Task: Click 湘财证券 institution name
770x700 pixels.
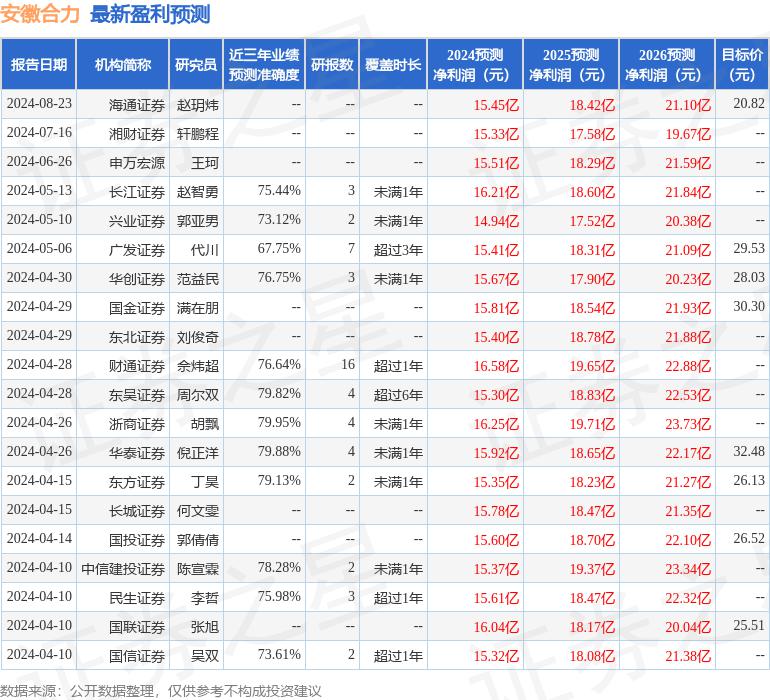Action: pyautogui.click(x=137, y=134)
